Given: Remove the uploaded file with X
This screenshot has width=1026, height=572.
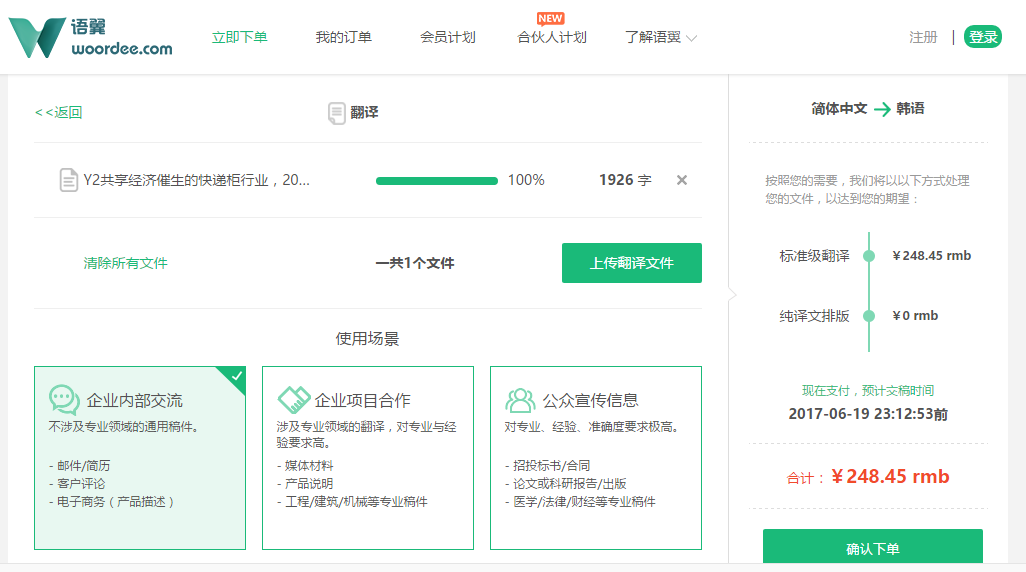Looking at the screenshot, I should (682, 180).
